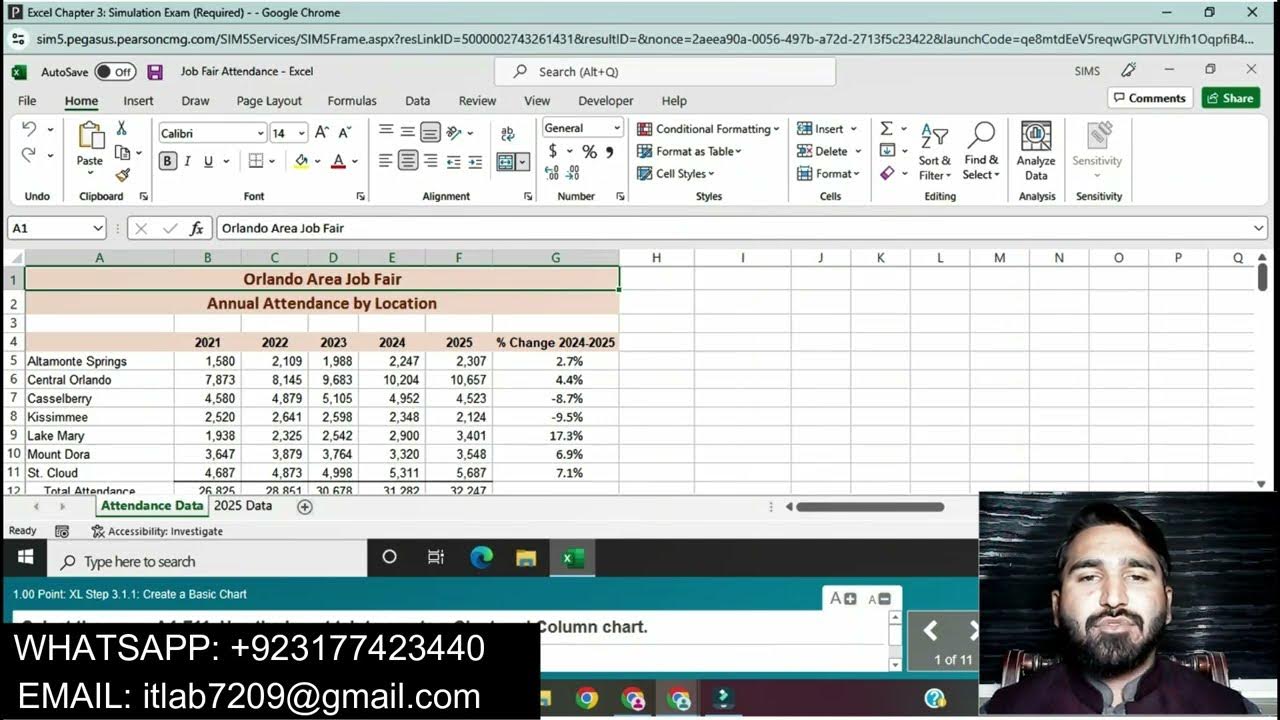
Task: Click Accessibility: Investigate in status bar
Action: [x=157, y=531]
